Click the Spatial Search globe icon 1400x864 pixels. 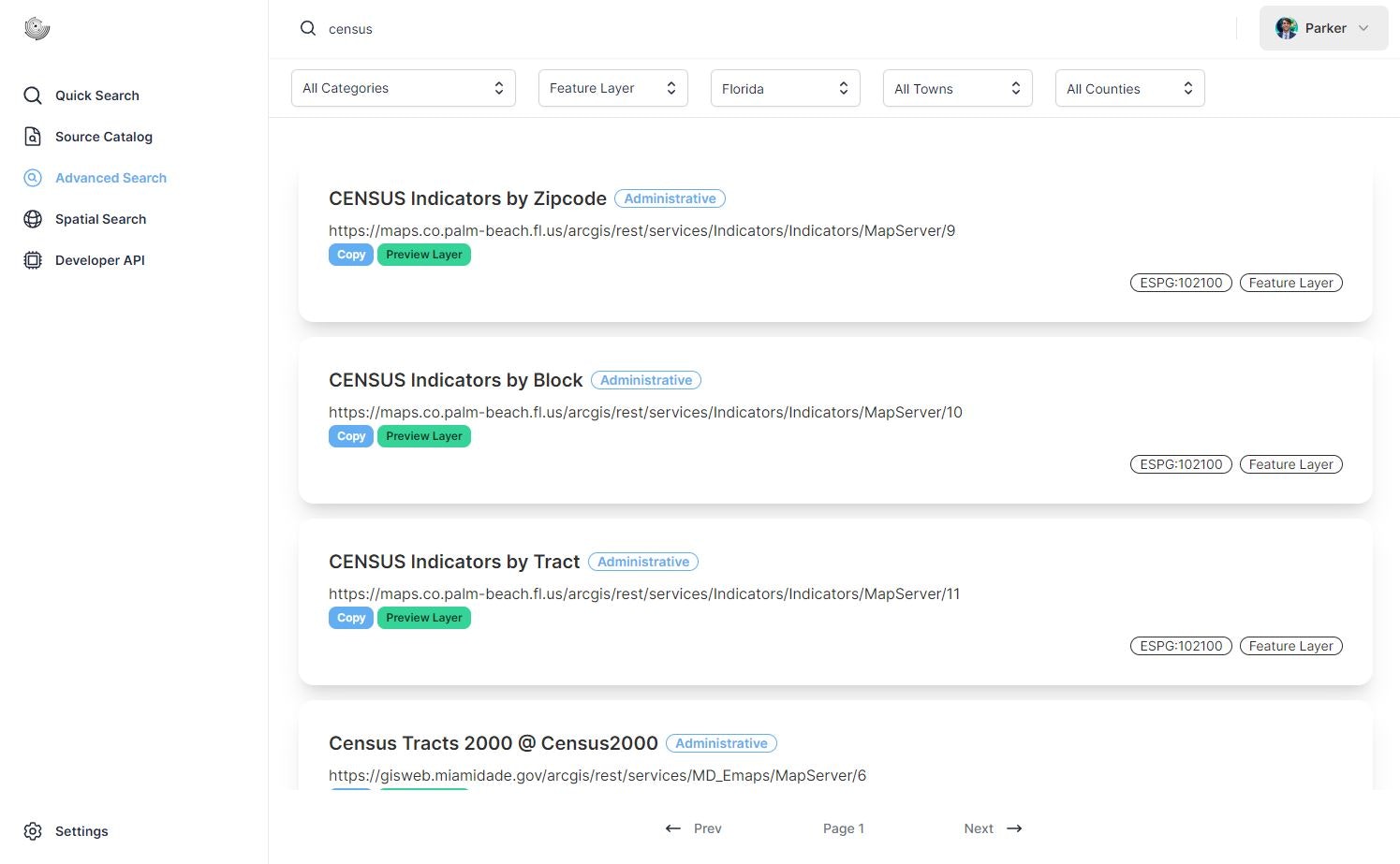pos(33,219)
